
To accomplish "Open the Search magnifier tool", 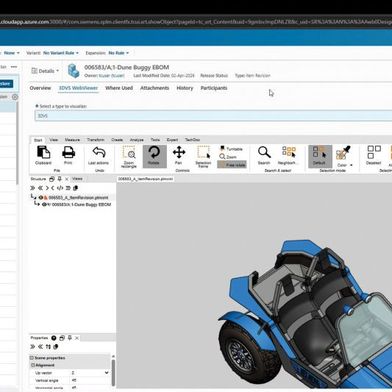I will 264,155.
